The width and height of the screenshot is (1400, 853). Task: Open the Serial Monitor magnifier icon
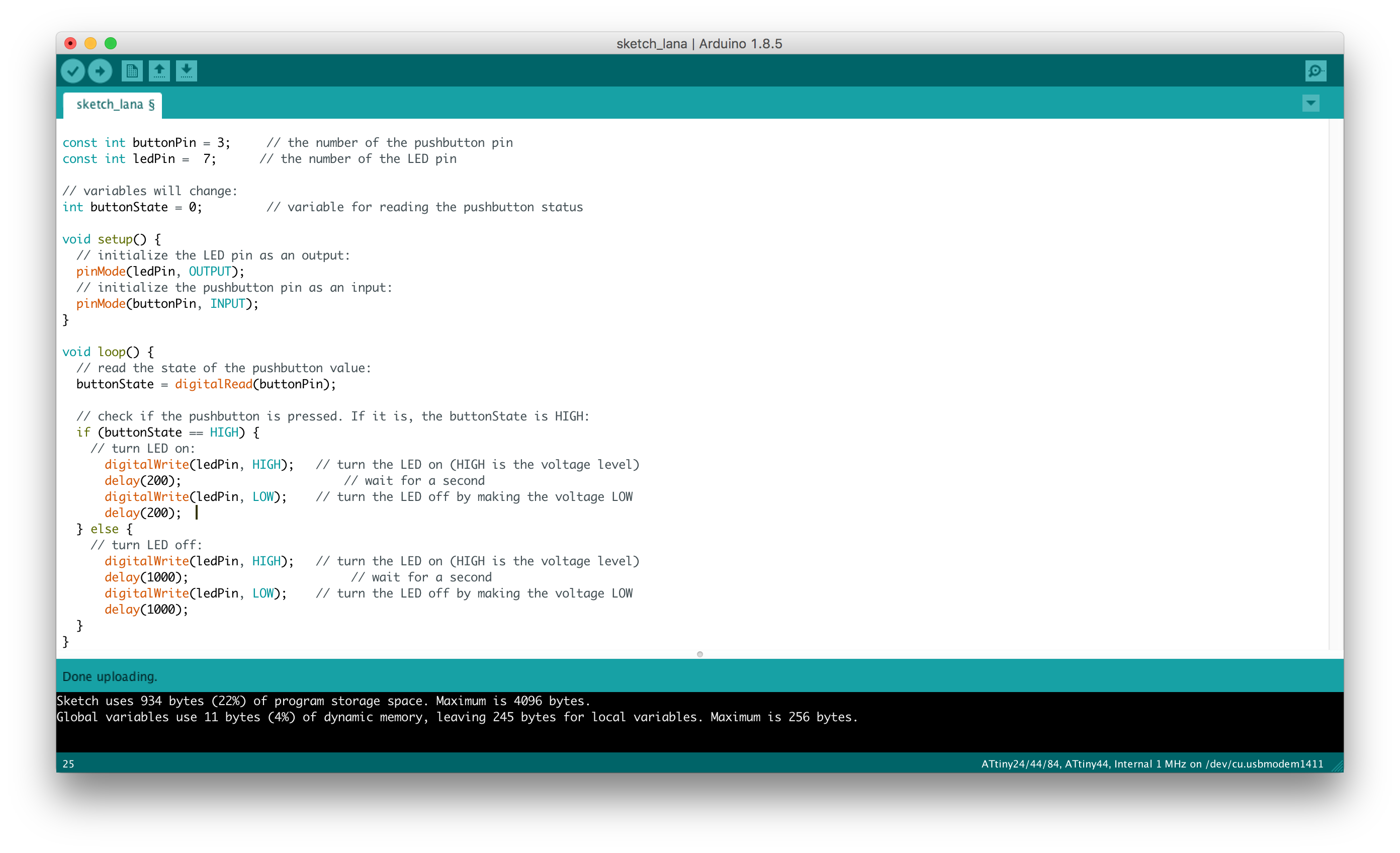(1316, 71)
